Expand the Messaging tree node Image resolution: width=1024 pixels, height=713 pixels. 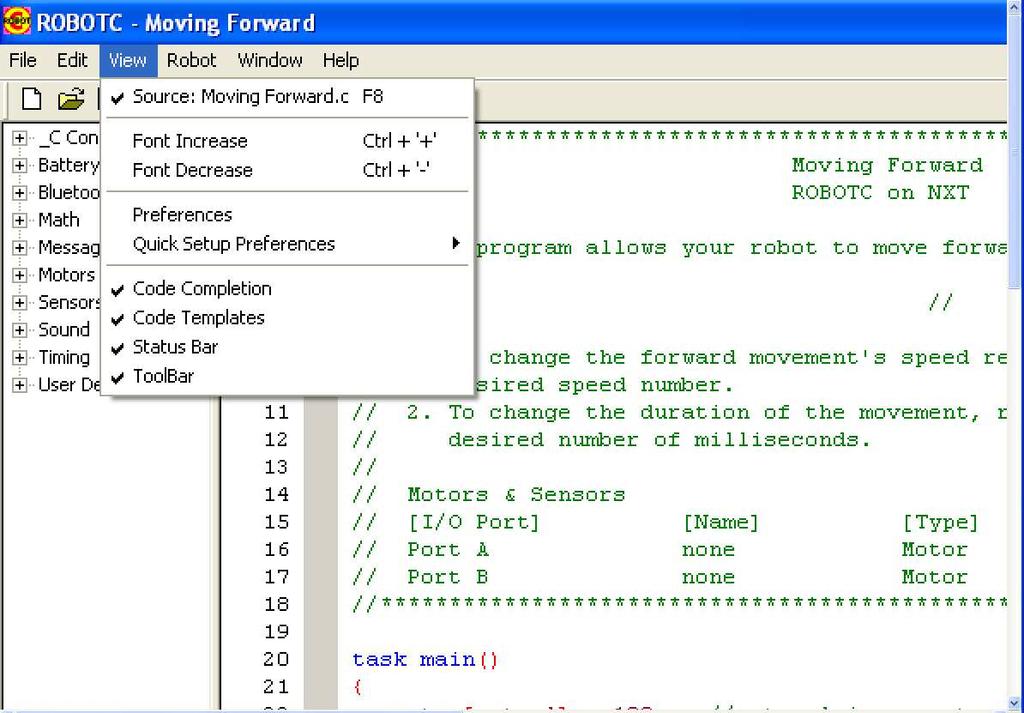(x=20, y=247)
